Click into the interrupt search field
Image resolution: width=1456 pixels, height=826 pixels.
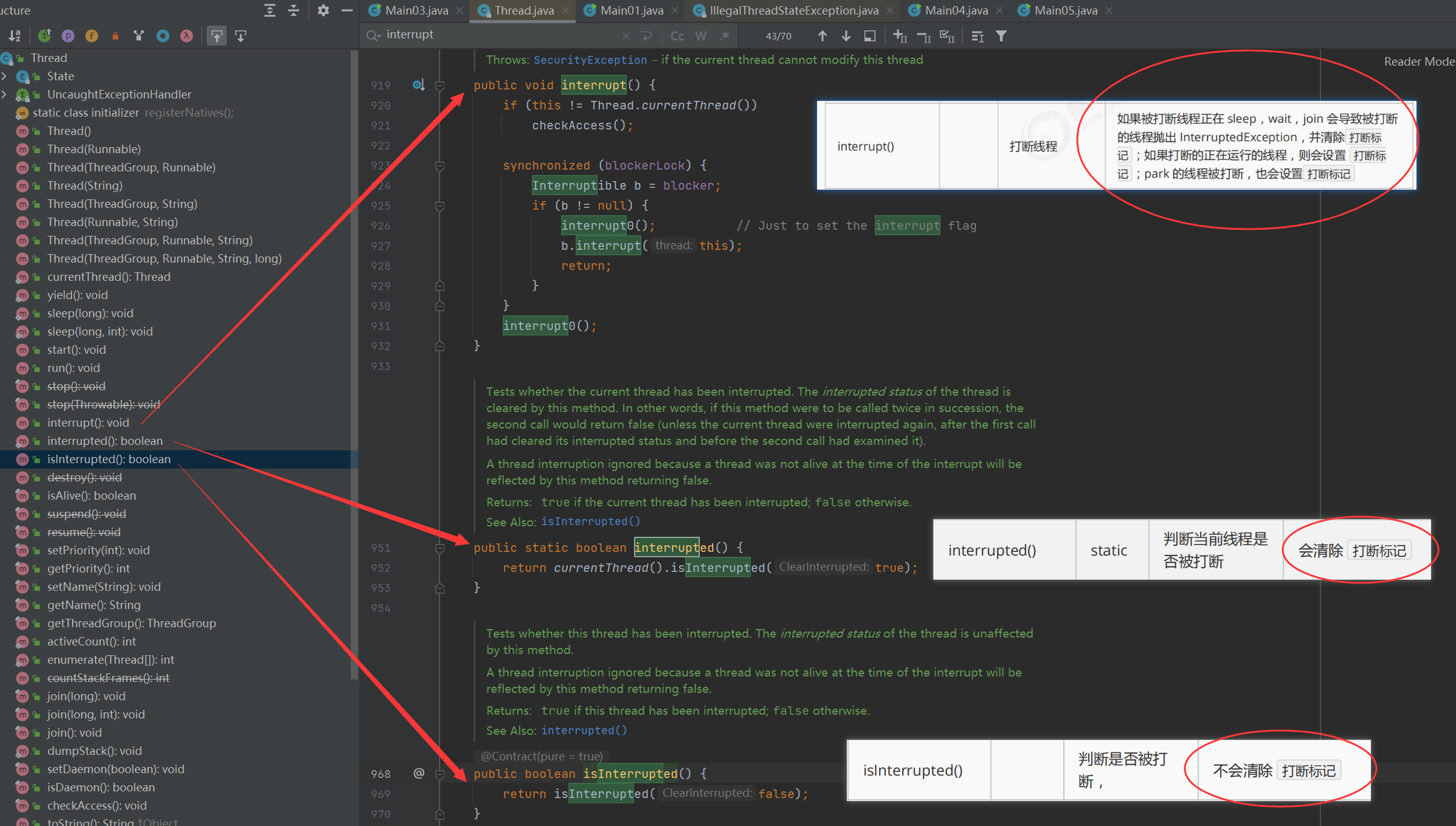pyautogui.click(x=502, y=35)
